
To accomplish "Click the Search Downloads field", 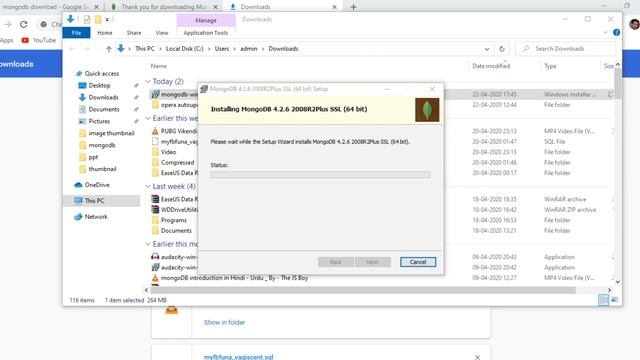I will click(565, 49).
